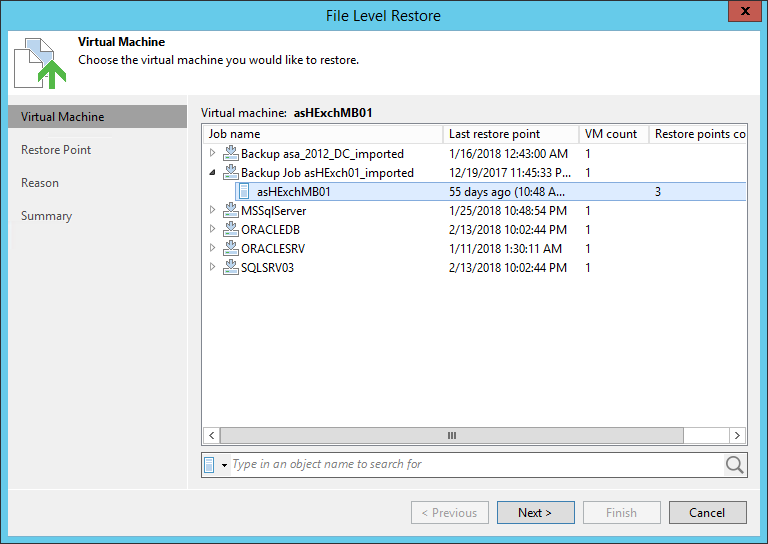Click the Backup asa_2012_DC_imported job icon
This screenshot has height=544, width=768.
point(230,154)
